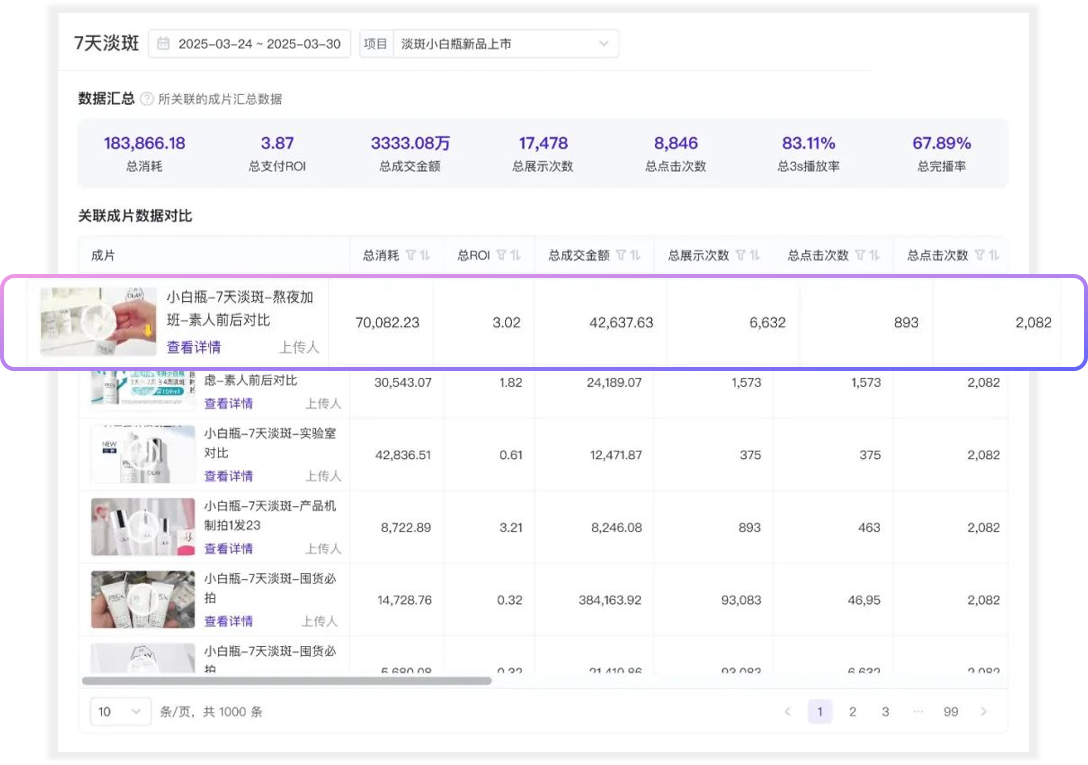Expand the 10 条/页 page size selector
Screen dimensions: 1088x765
[120, 712]
